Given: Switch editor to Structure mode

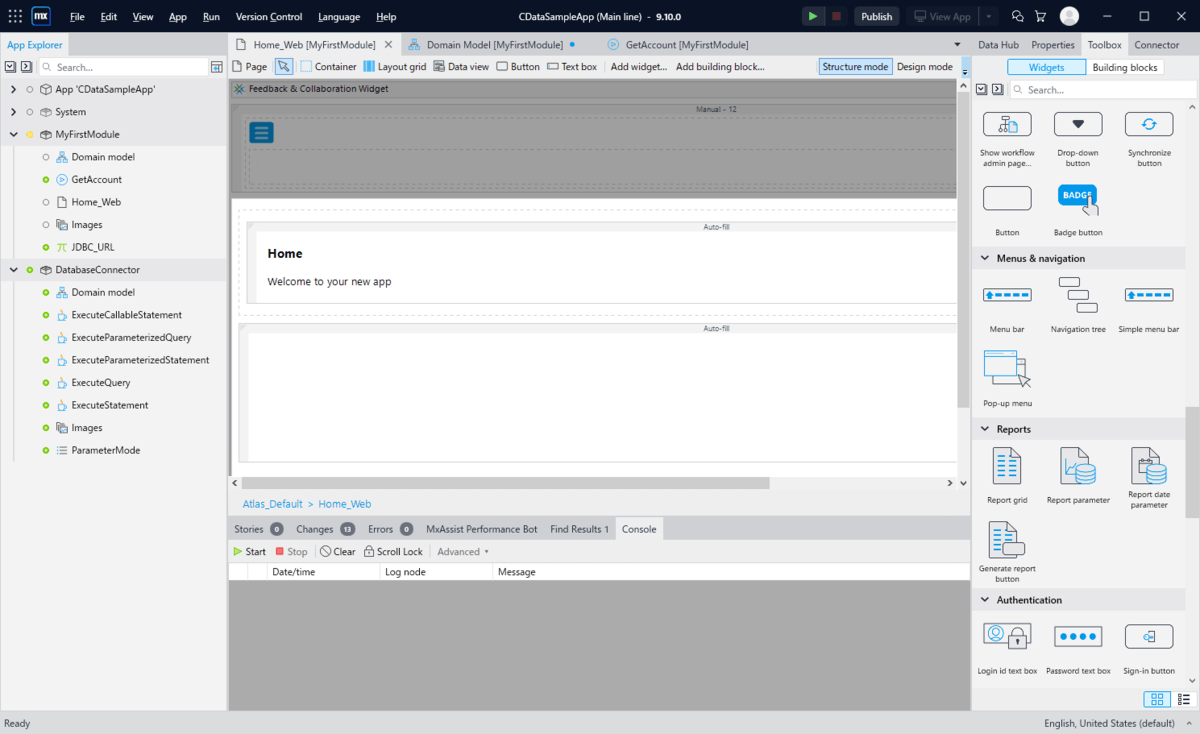Looking at the screenshot, I should coord(855,67).
